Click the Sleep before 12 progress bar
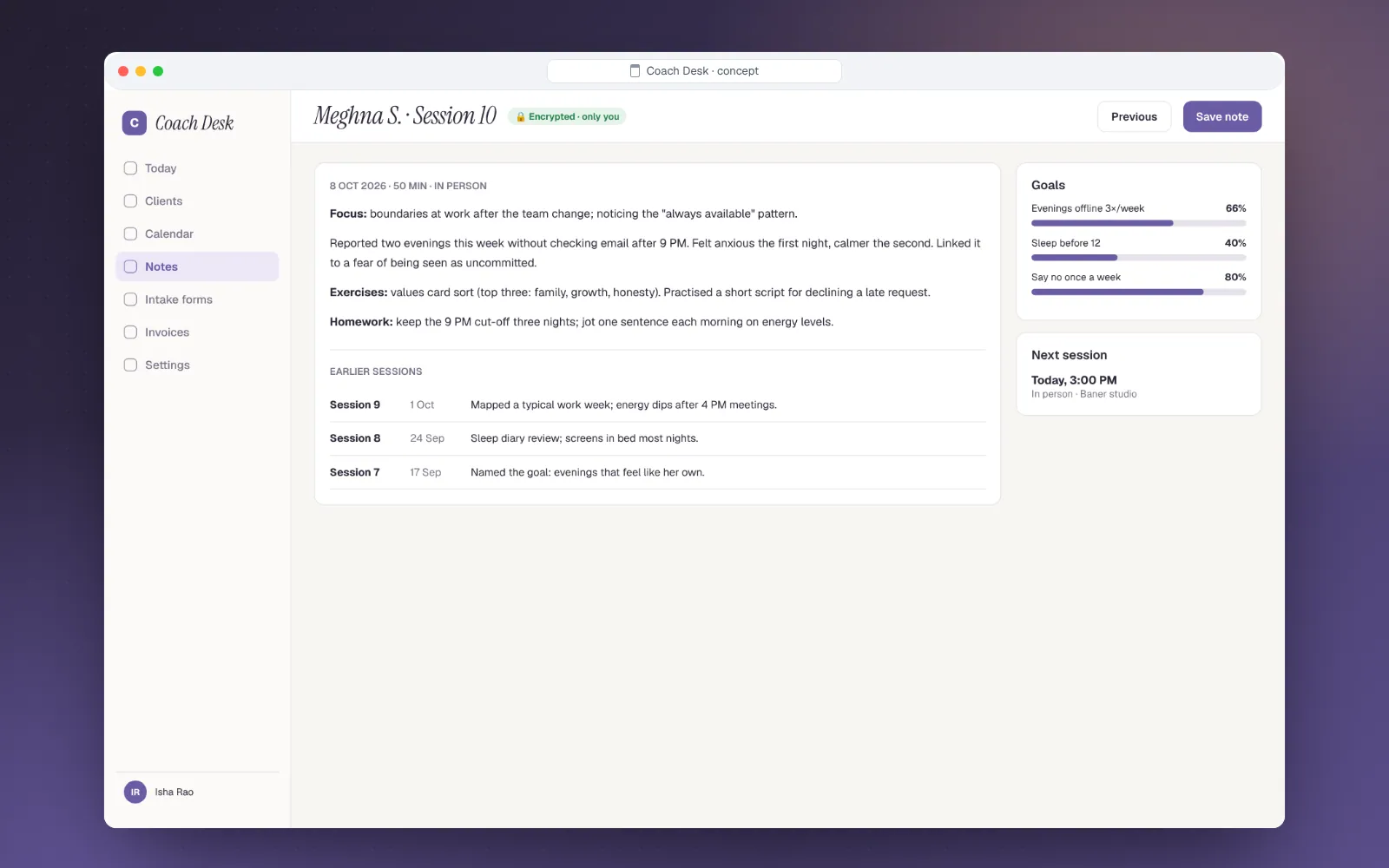 point(1138,258)
